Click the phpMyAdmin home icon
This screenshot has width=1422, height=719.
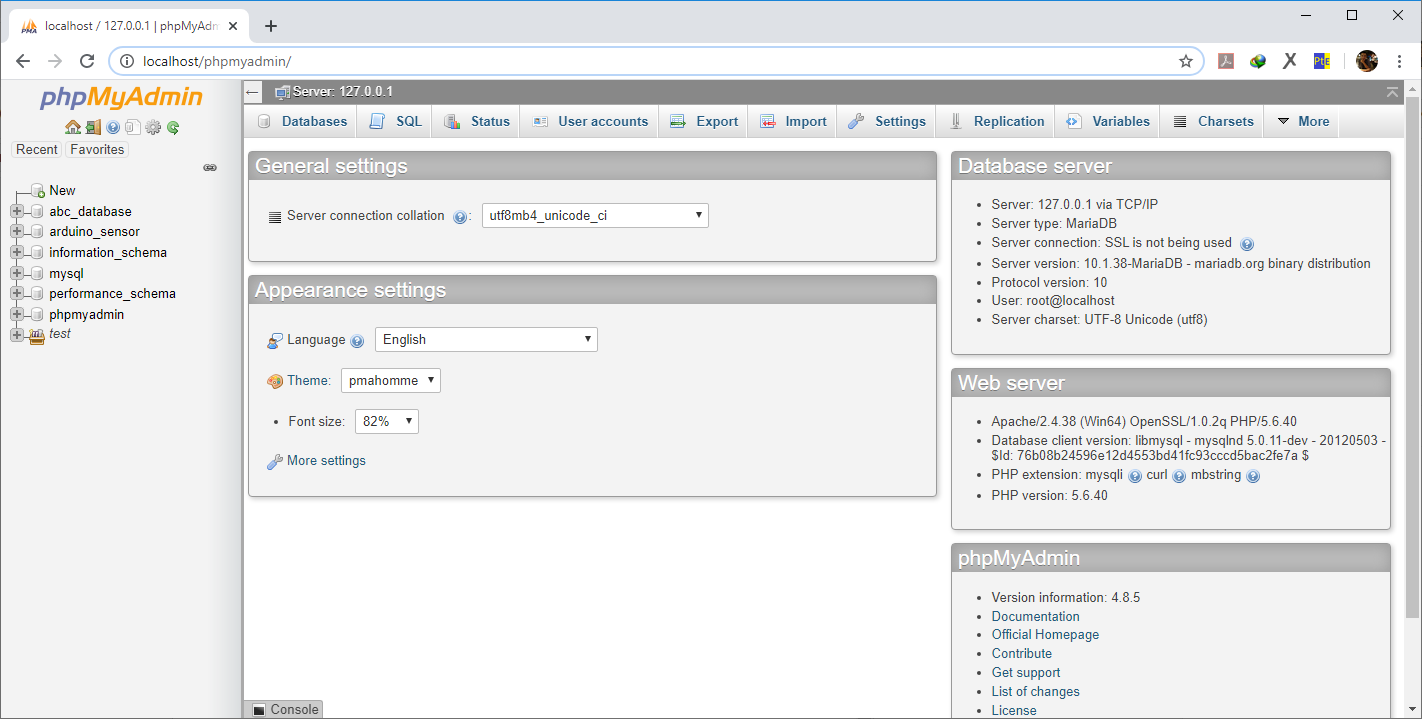pyautogui.click(x=74, y=127)
